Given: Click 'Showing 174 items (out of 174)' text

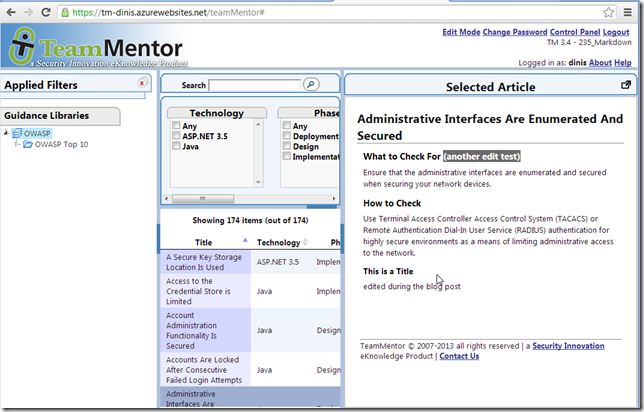Looking at the screenshot, I should (250, 221).
